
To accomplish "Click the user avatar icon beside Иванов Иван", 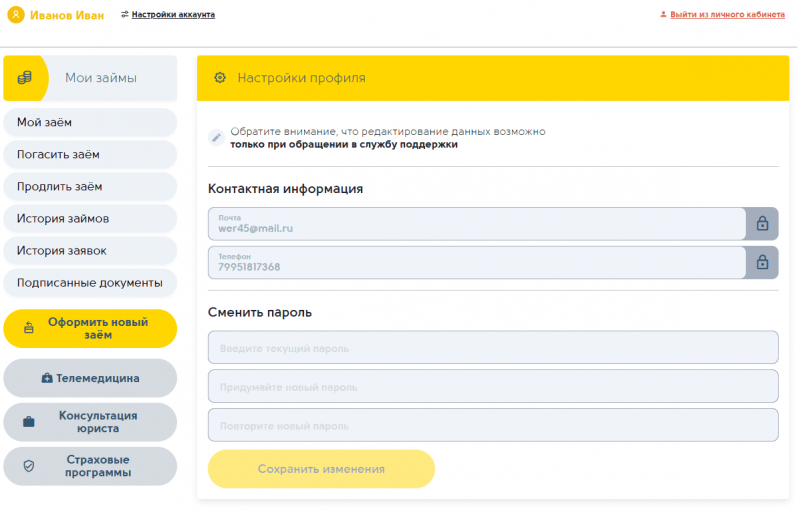I will (x=16, y=15).
